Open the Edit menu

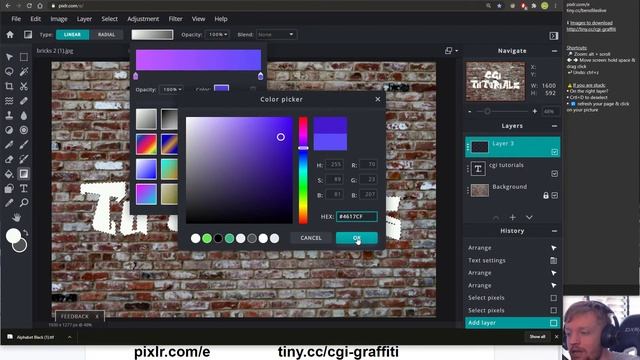click(36, 19)
